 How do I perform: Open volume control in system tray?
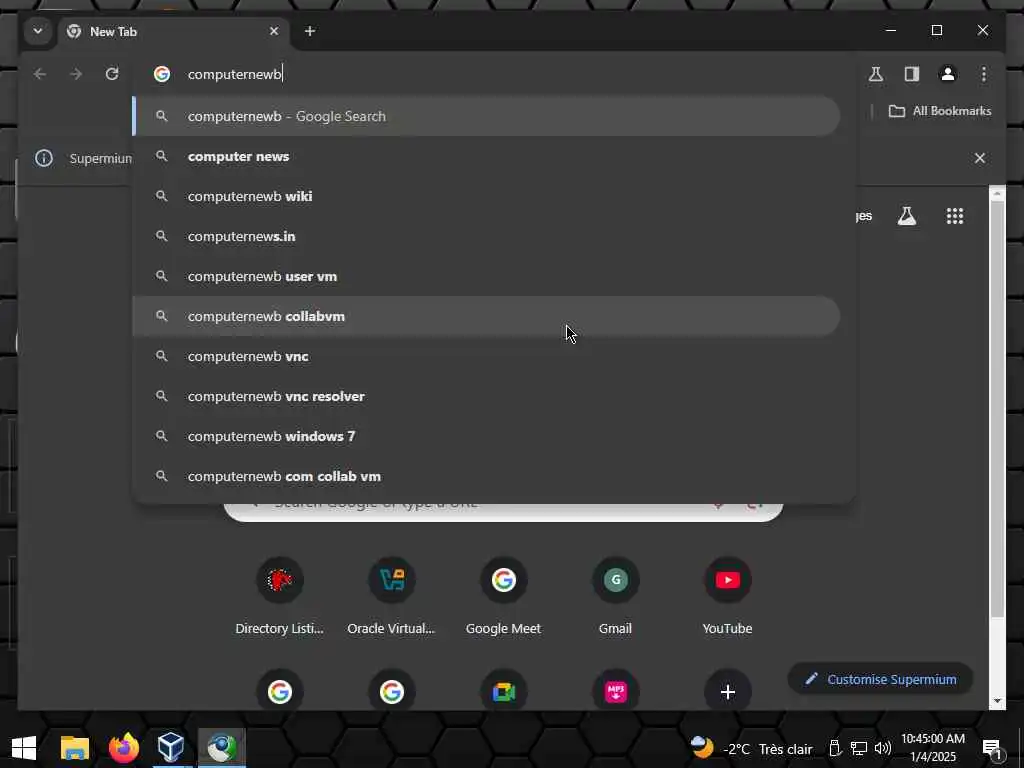(882, 748)
